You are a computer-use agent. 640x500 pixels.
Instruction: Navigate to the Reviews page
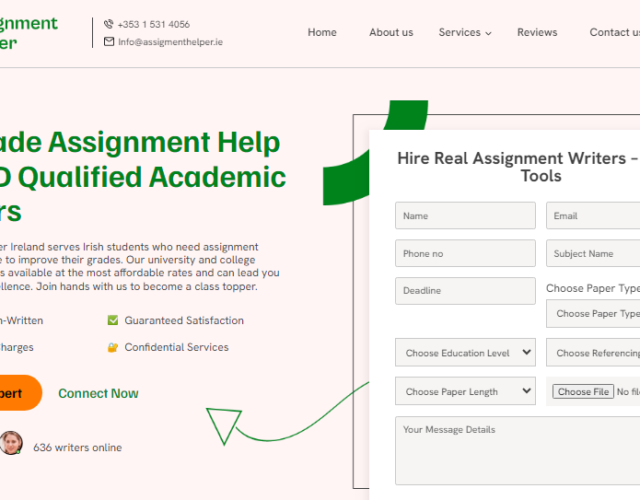coord(537,32)
